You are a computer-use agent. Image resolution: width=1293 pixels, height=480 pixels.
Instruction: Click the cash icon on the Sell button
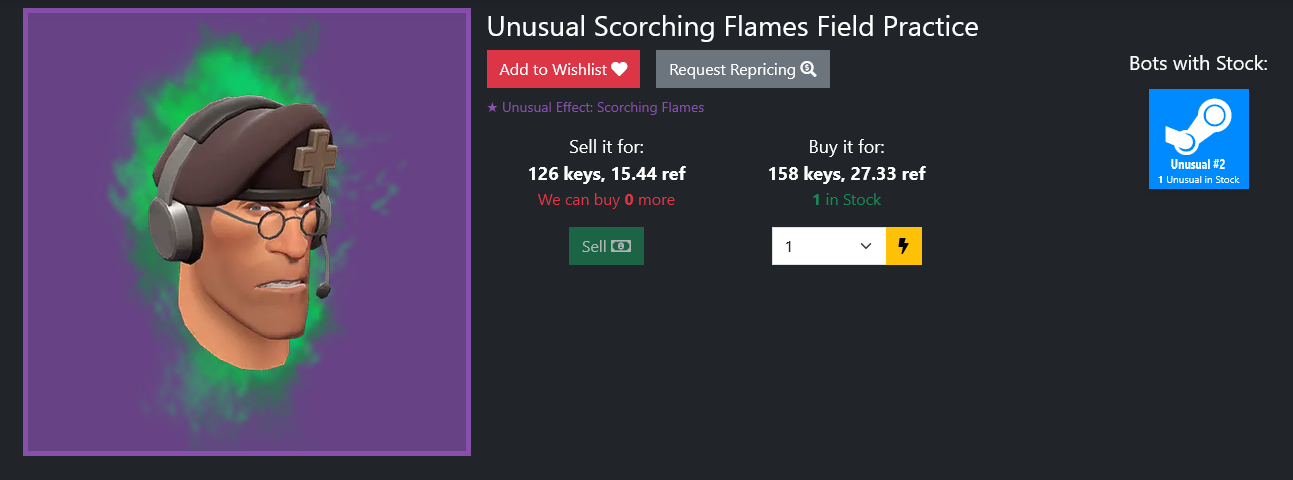pyautogui.click(x=620, y=246)
